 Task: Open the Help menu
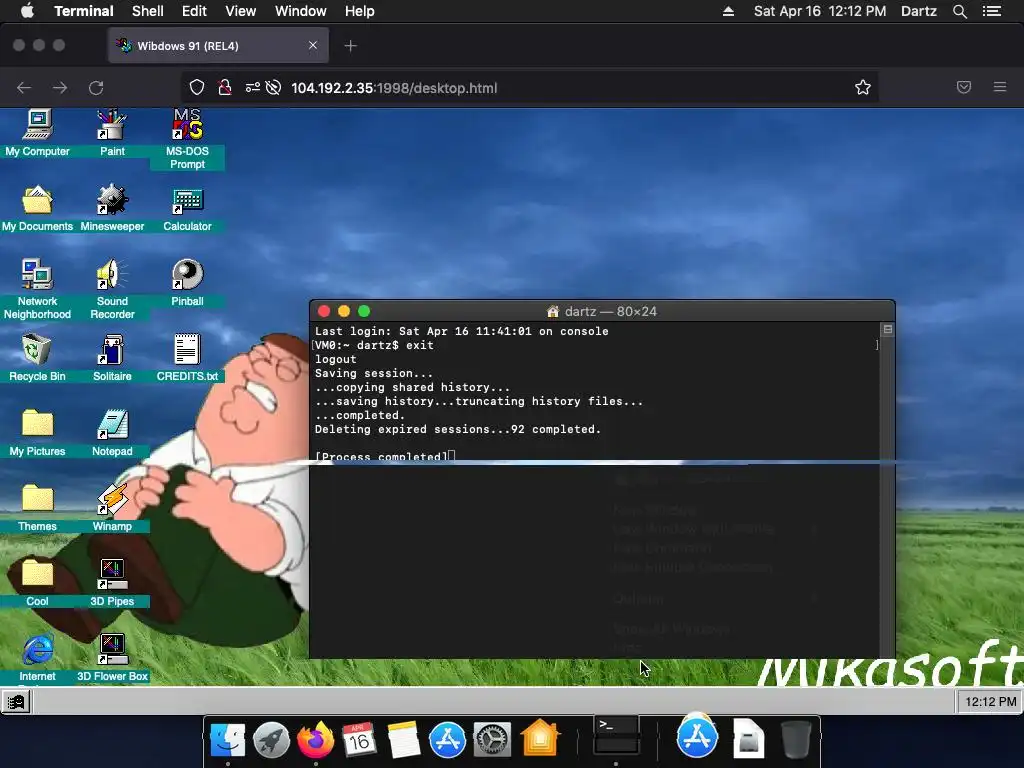pos(360,11)
